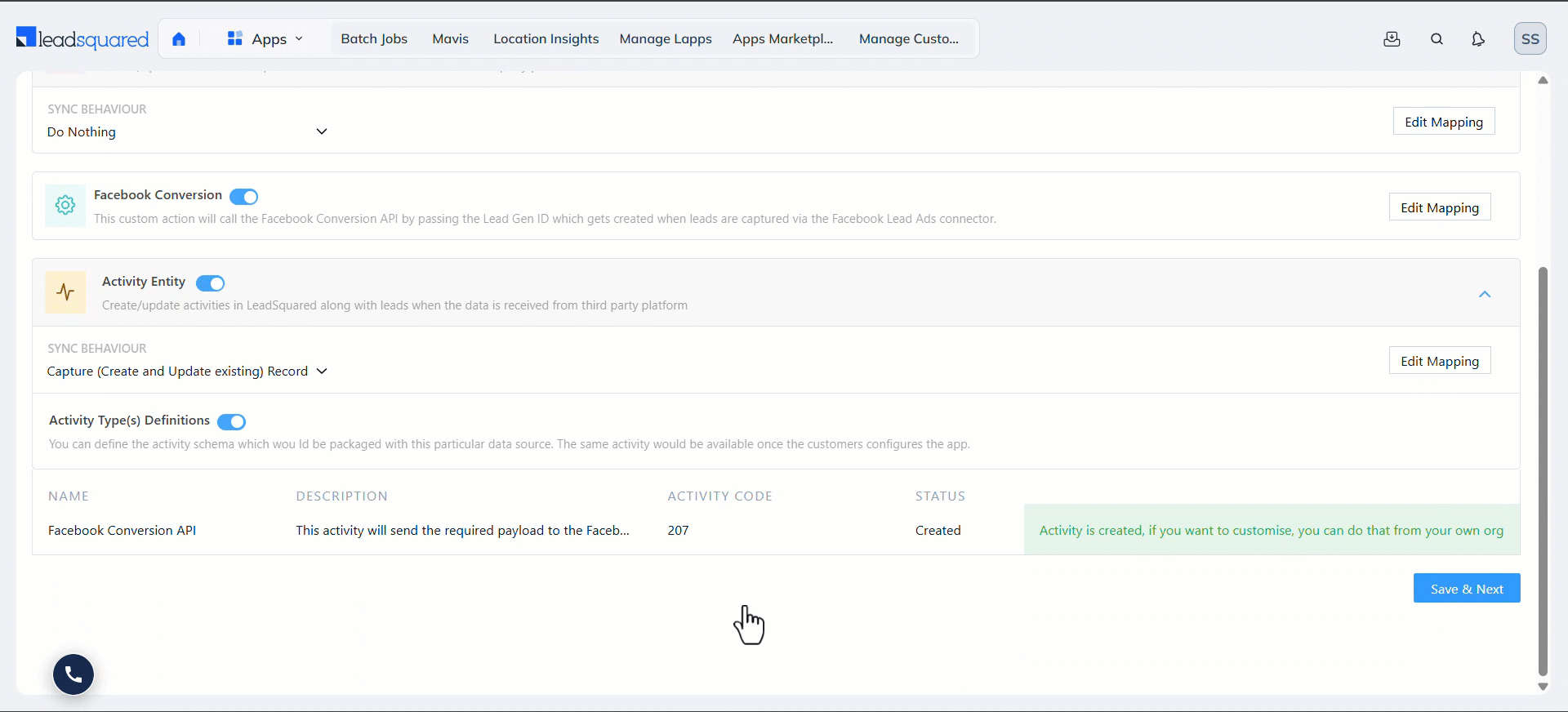The height and width of the screenshot is (712, 1568).
Task: Click the scrollbar up arrow
Action: tap(1543, 80)
